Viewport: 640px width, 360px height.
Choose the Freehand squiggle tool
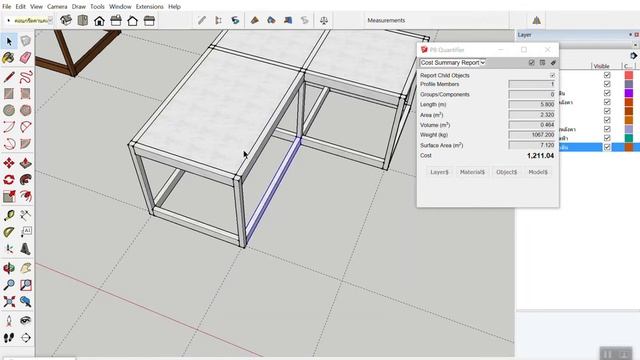25,77
